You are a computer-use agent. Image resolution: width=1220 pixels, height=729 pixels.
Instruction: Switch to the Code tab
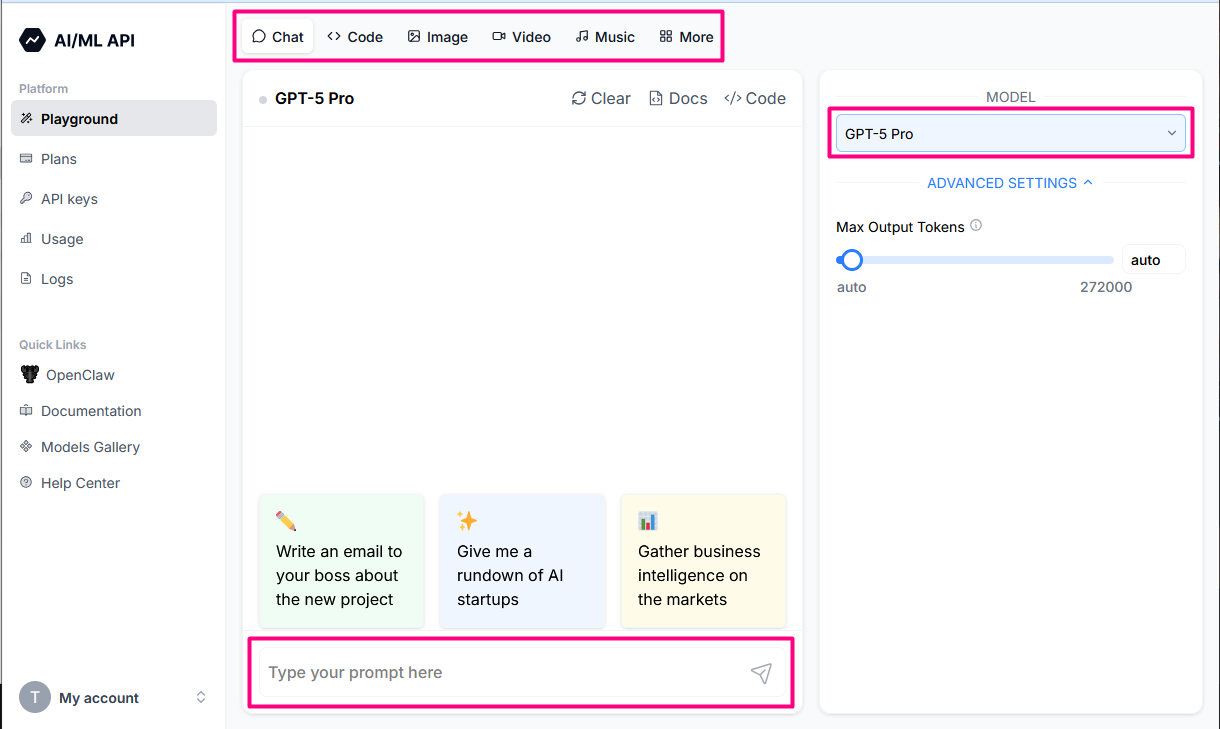[355, 37]
